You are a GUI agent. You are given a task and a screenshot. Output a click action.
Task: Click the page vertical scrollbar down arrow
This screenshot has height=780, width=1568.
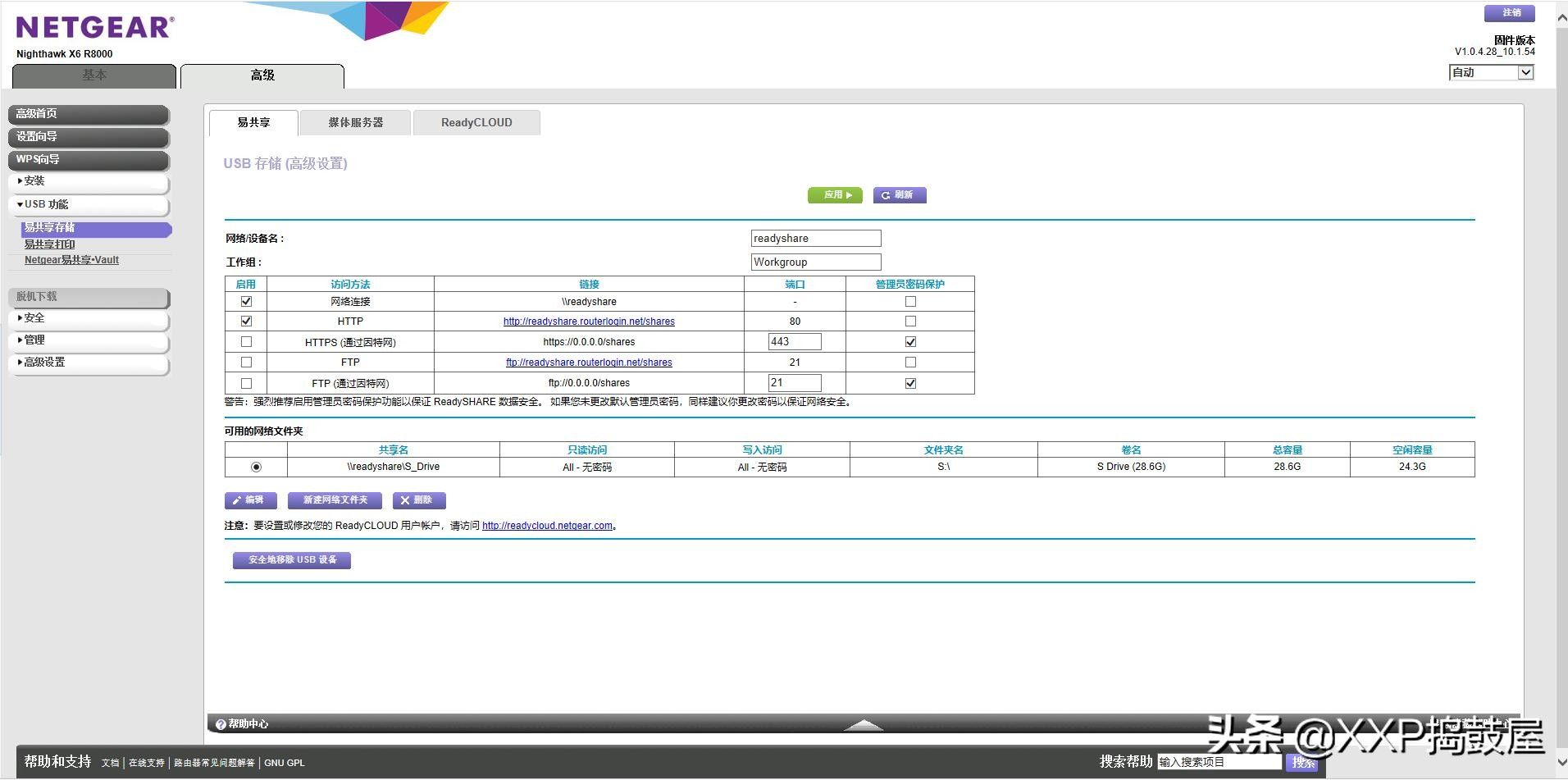coord(1561,762)
